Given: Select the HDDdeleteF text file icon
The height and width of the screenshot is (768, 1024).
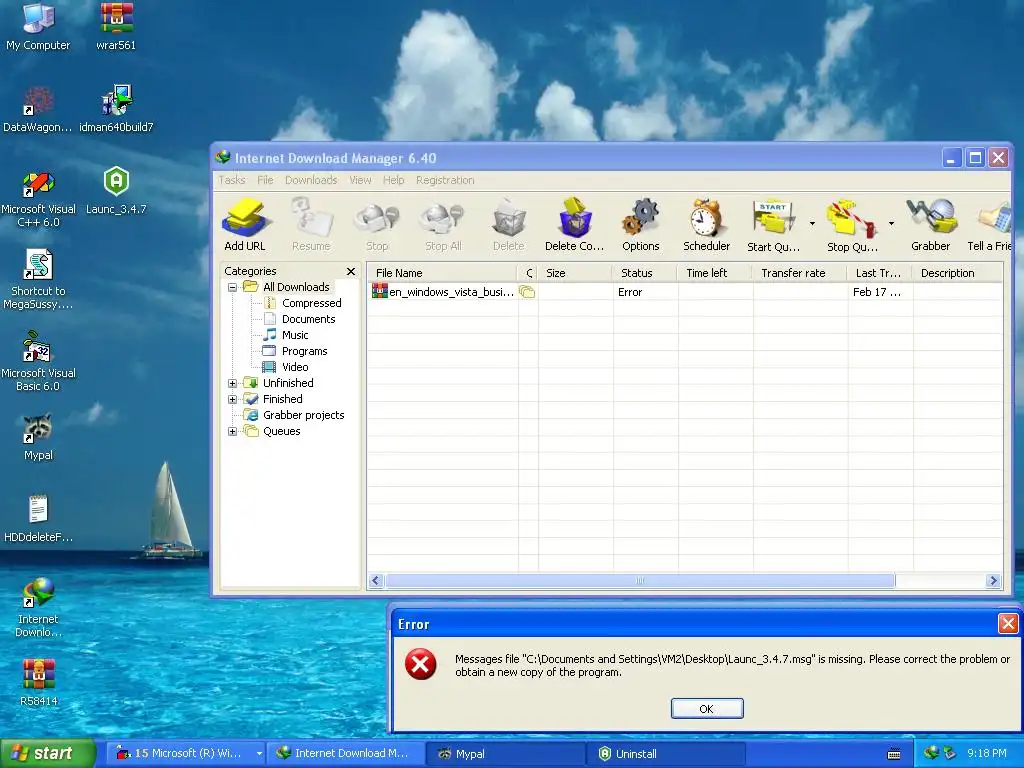Looking at the screenshot, I should (x=38, y=519).
